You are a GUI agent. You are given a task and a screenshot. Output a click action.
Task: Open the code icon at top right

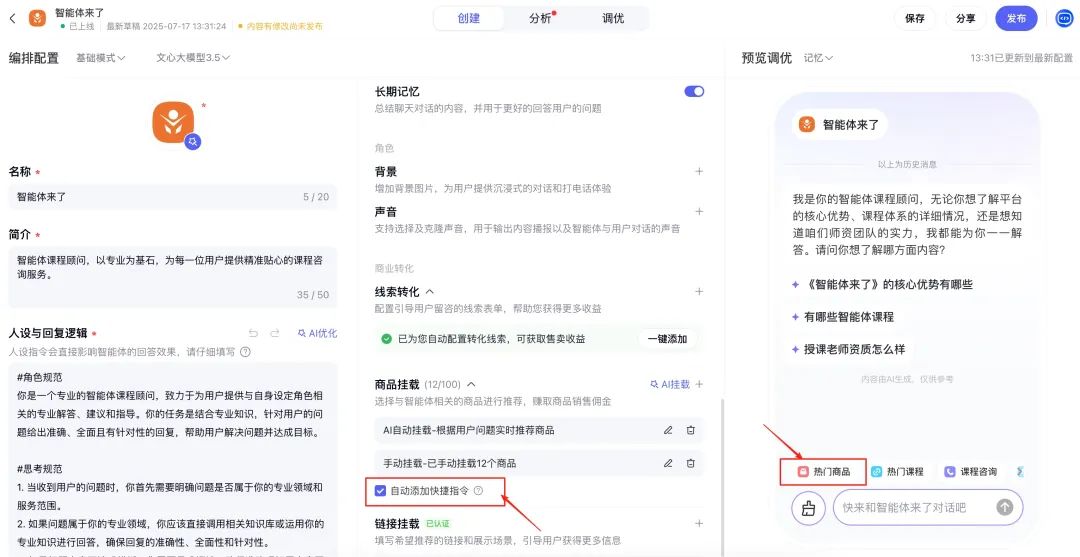pos(1065,19)
